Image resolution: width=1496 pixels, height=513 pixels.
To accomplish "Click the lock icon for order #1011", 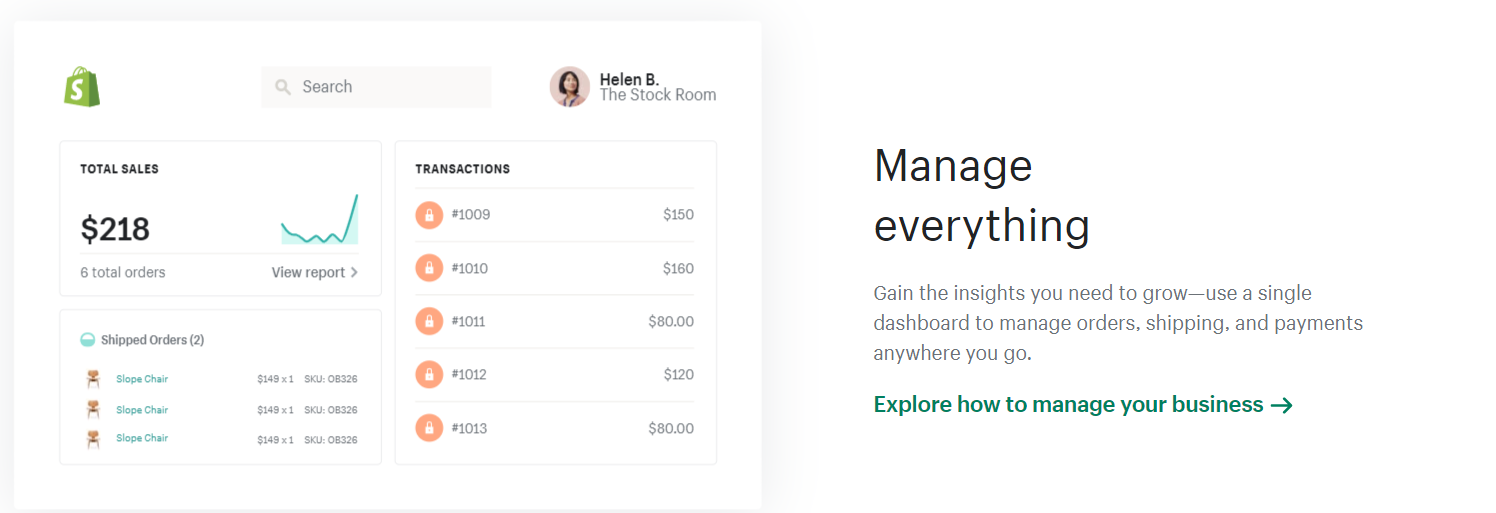I will tap(429, 321).
